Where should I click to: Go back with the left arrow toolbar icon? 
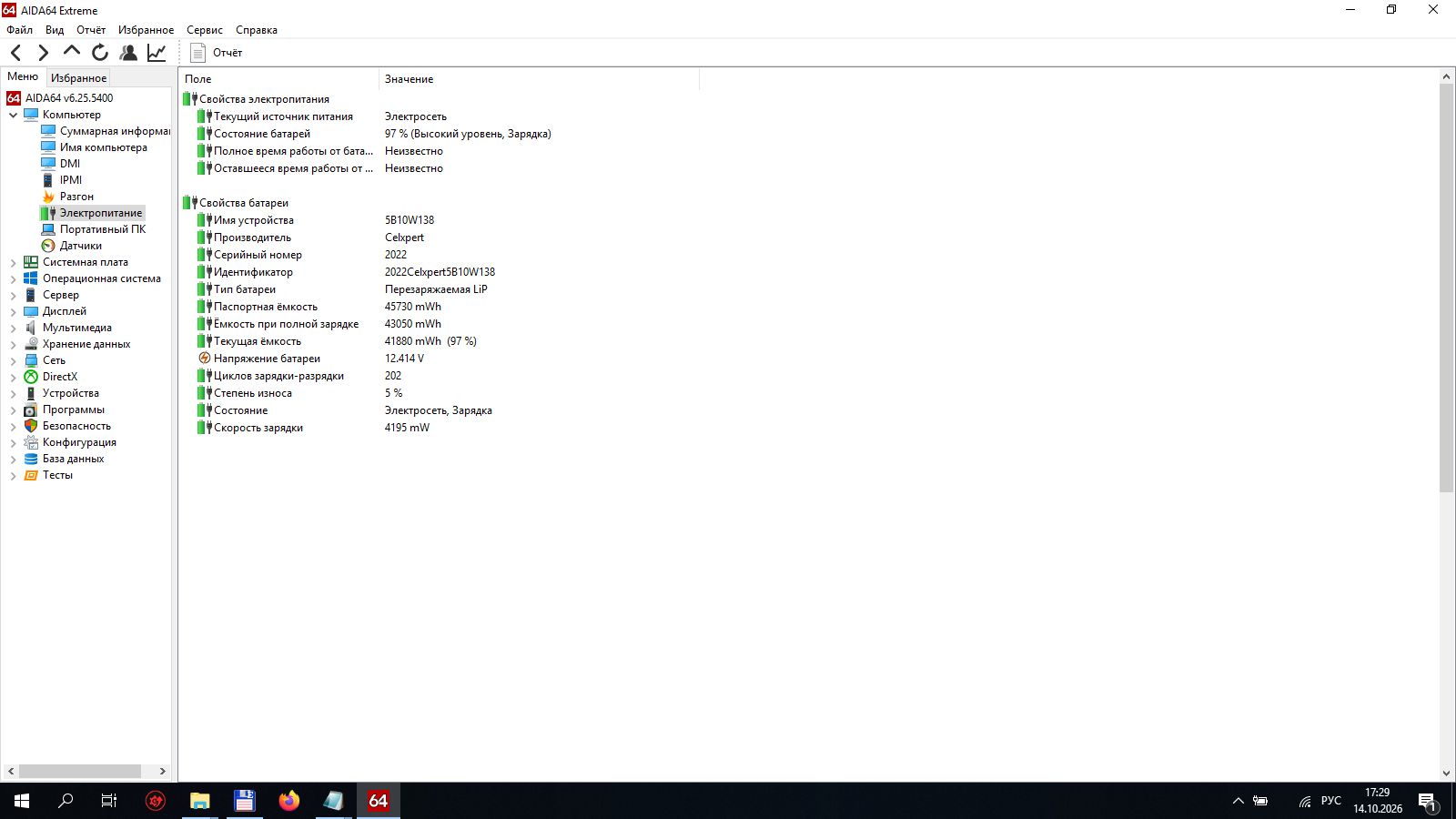15,53
